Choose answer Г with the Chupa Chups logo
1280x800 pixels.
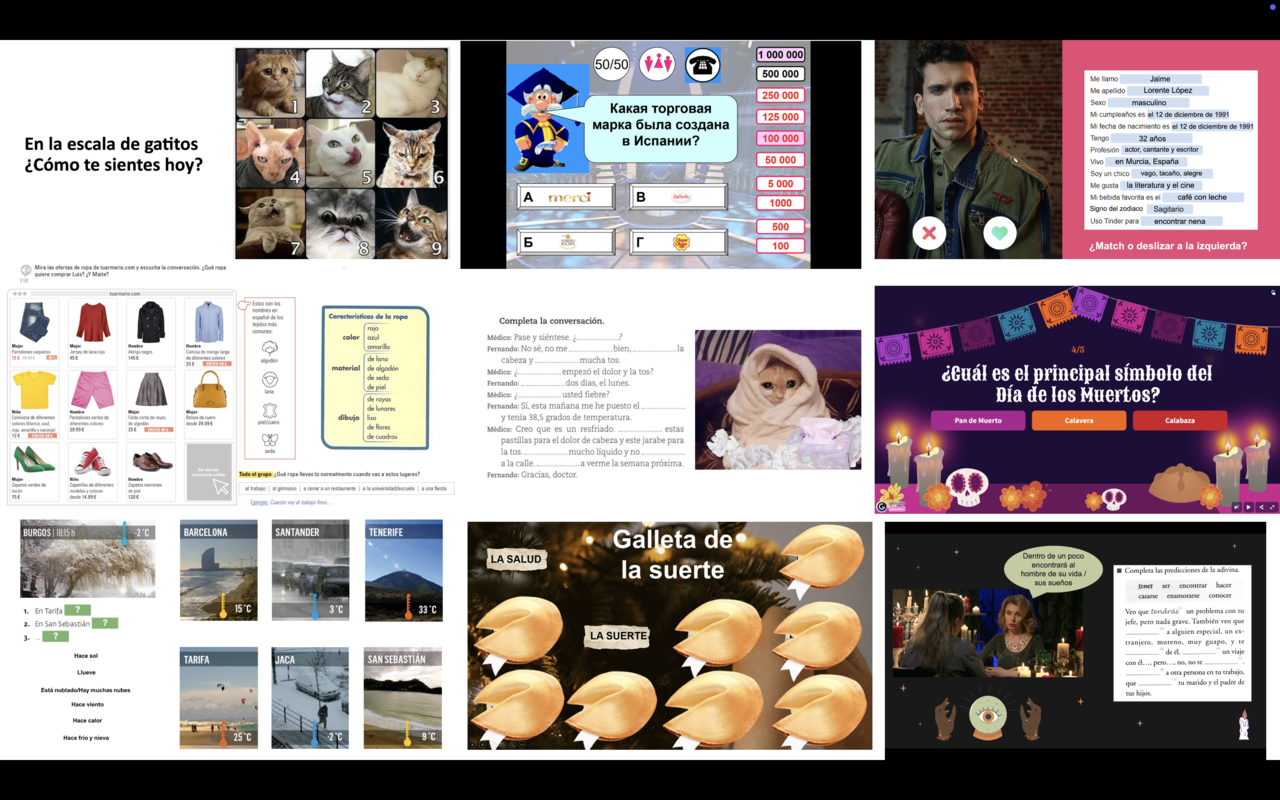[x=678, y=242]
